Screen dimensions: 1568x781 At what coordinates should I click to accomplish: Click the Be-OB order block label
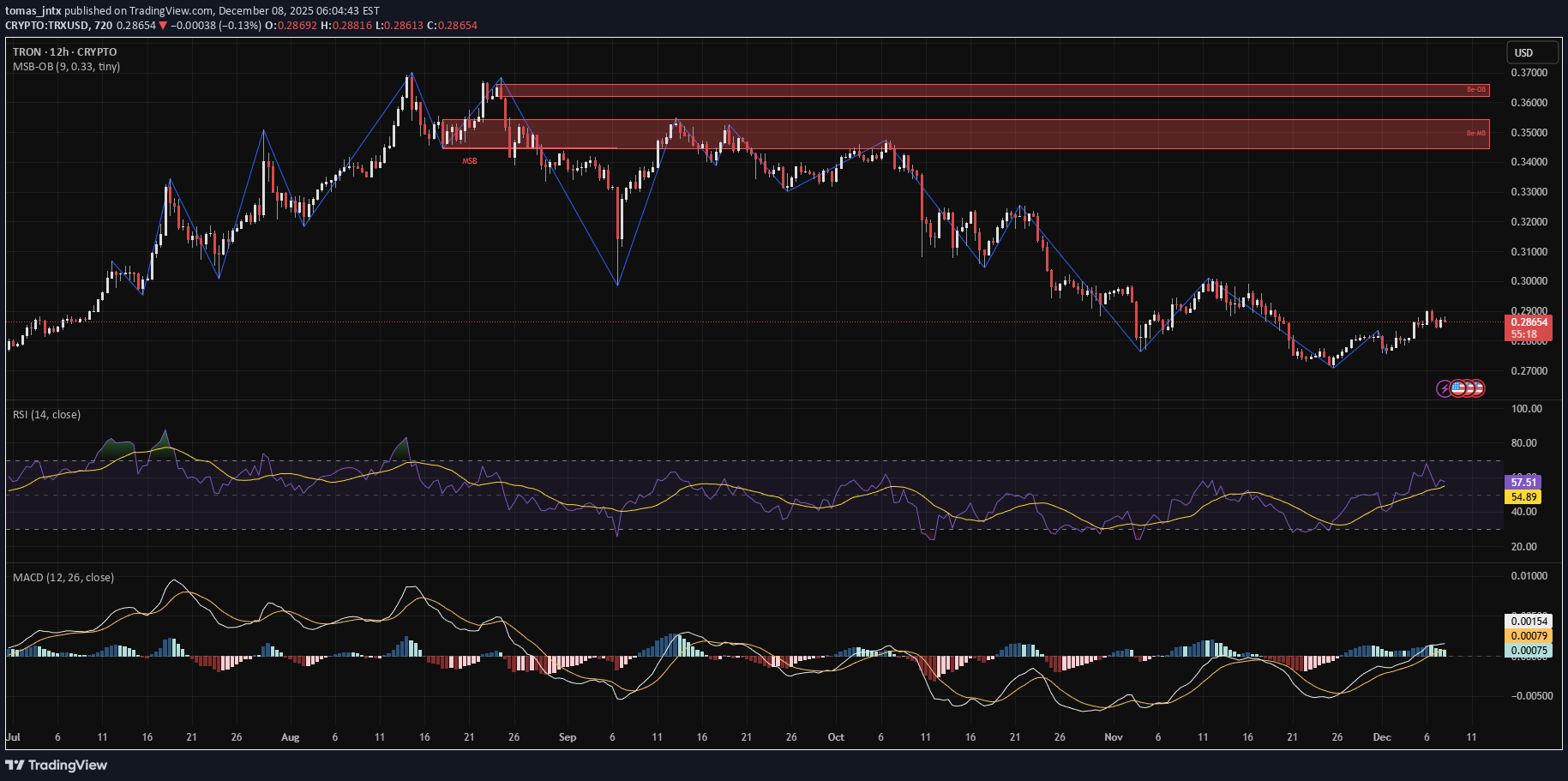point(1475,90)
